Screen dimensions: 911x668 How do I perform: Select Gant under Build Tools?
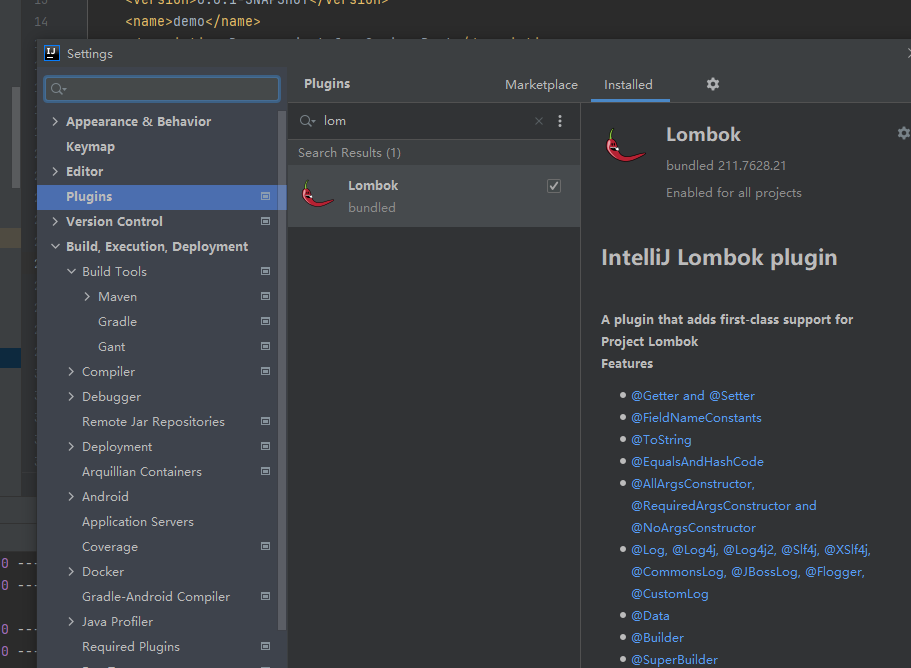click(x=112, y=346)
